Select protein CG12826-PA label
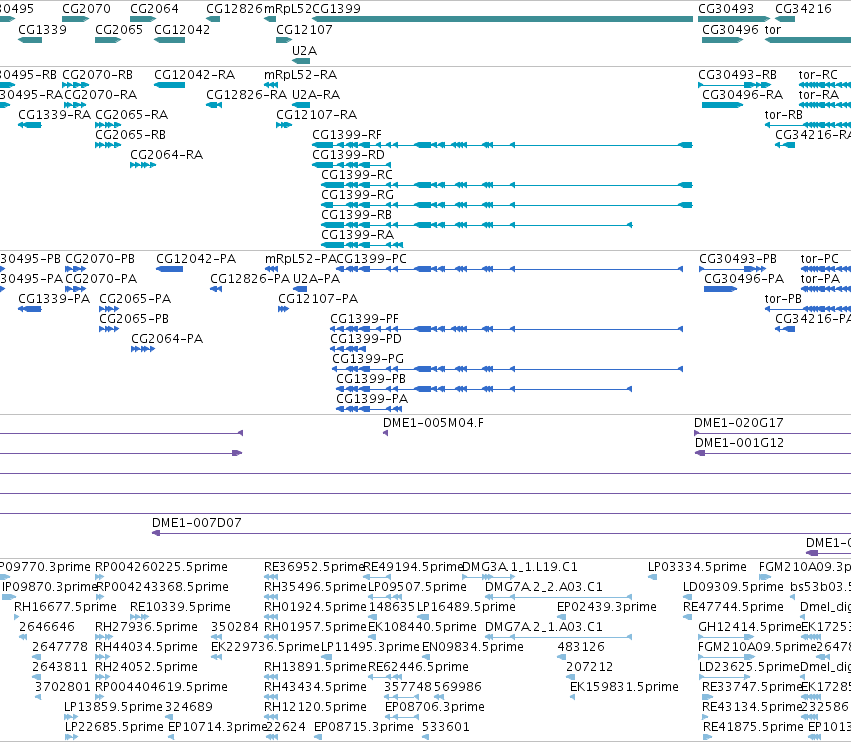Viewport: 851px width, 742px height. 250,279
